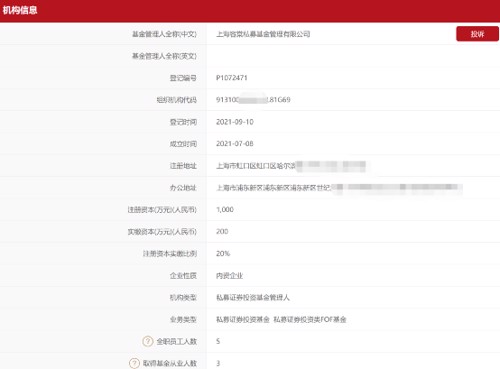Viewport: 500px width, 369px height.
Task: Click business type 私募证券投资基金
Action: (243, 319)
